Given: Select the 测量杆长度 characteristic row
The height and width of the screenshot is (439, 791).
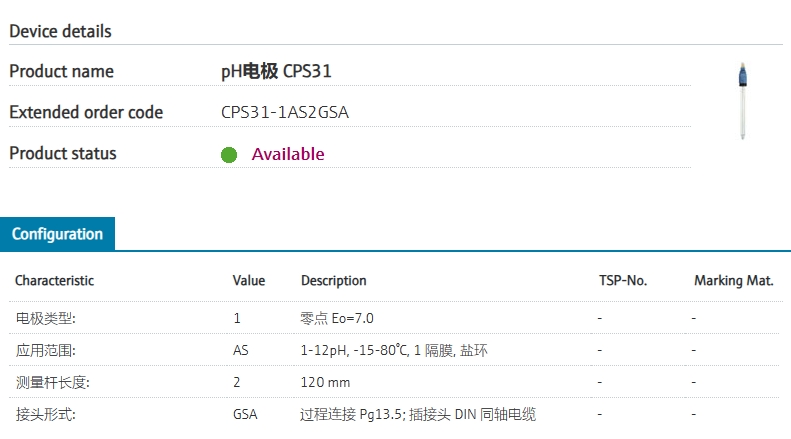Looking at the screenshot, I should tap(396, 382).
